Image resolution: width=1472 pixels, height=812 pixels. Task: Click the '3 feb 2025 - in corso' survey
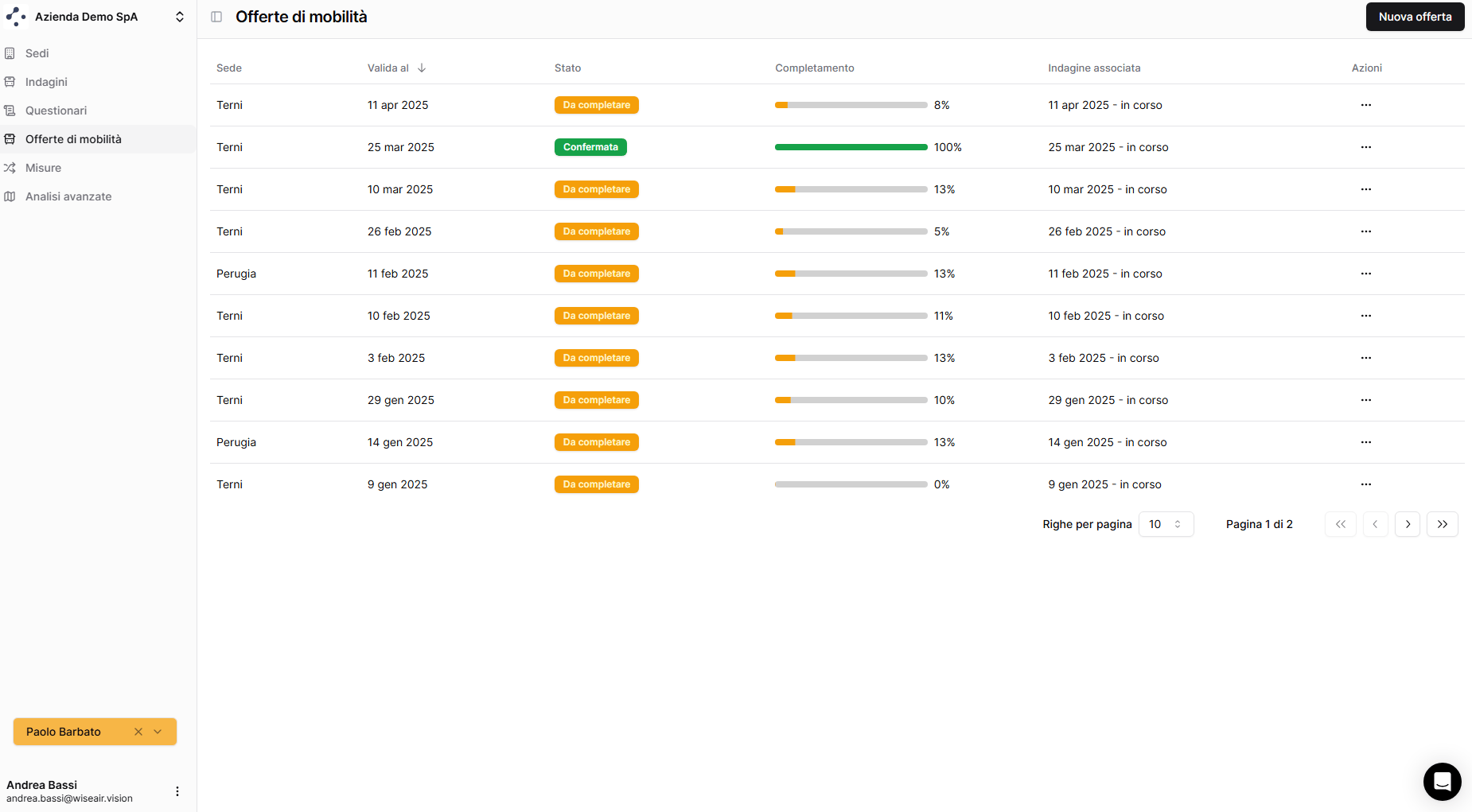tap(1104, 358)
